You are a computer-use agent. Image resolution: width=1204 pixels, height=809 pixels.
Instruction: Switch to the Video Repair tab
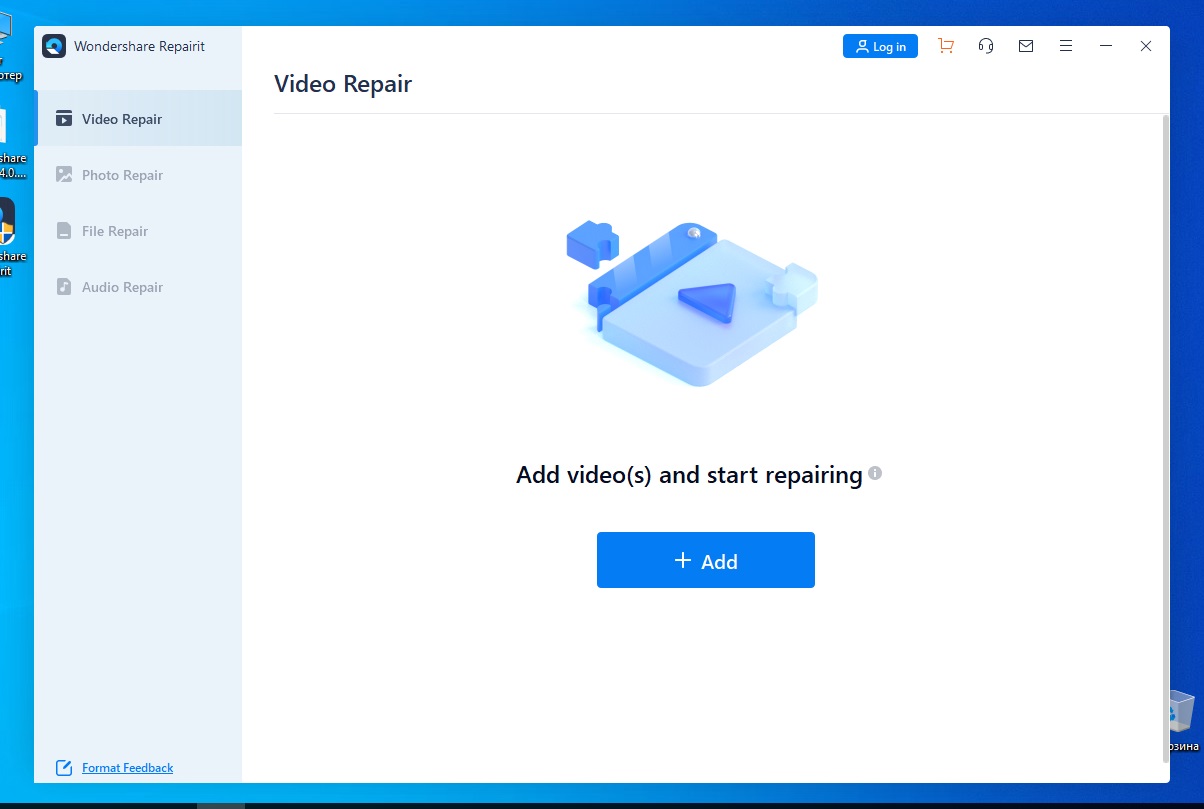coord(120,119)
